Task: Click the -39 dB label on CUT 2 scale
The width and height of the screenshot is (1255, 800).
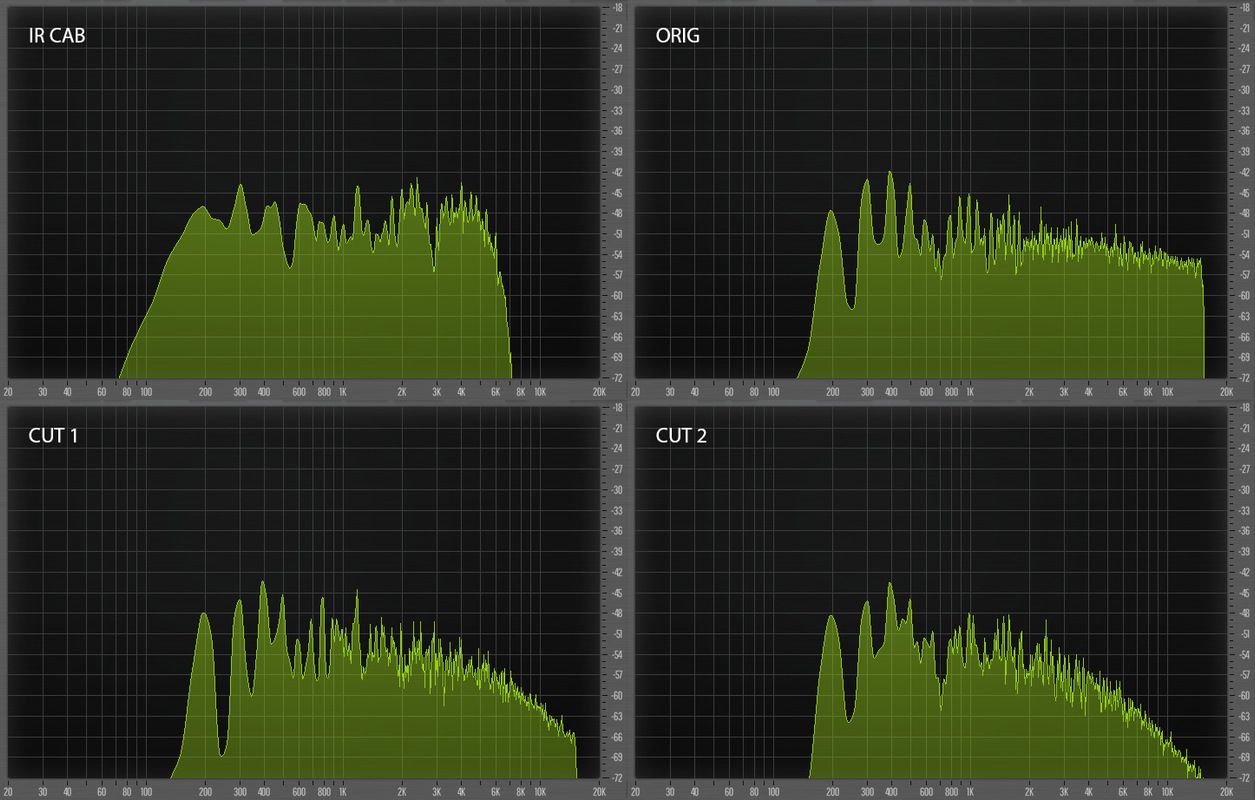Action: click(1245, 551)
